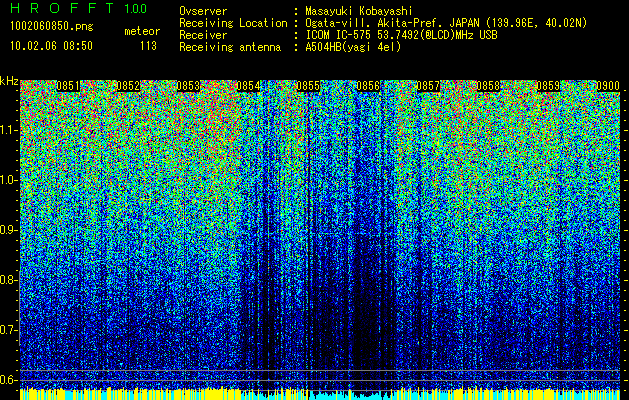Click the 0854 time marker
Screen dimensions: 629x400
click(x=248, y=86)
